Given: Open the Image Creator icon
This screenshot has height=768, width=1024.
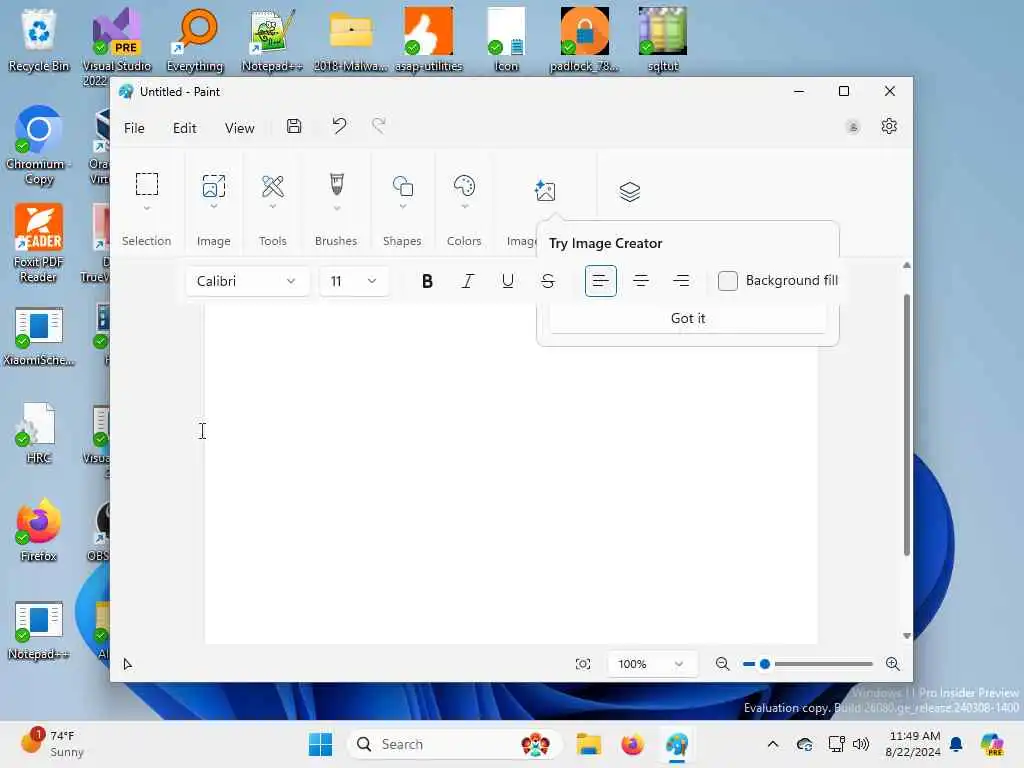Looking at the screenshot, I should click(545, 191).
